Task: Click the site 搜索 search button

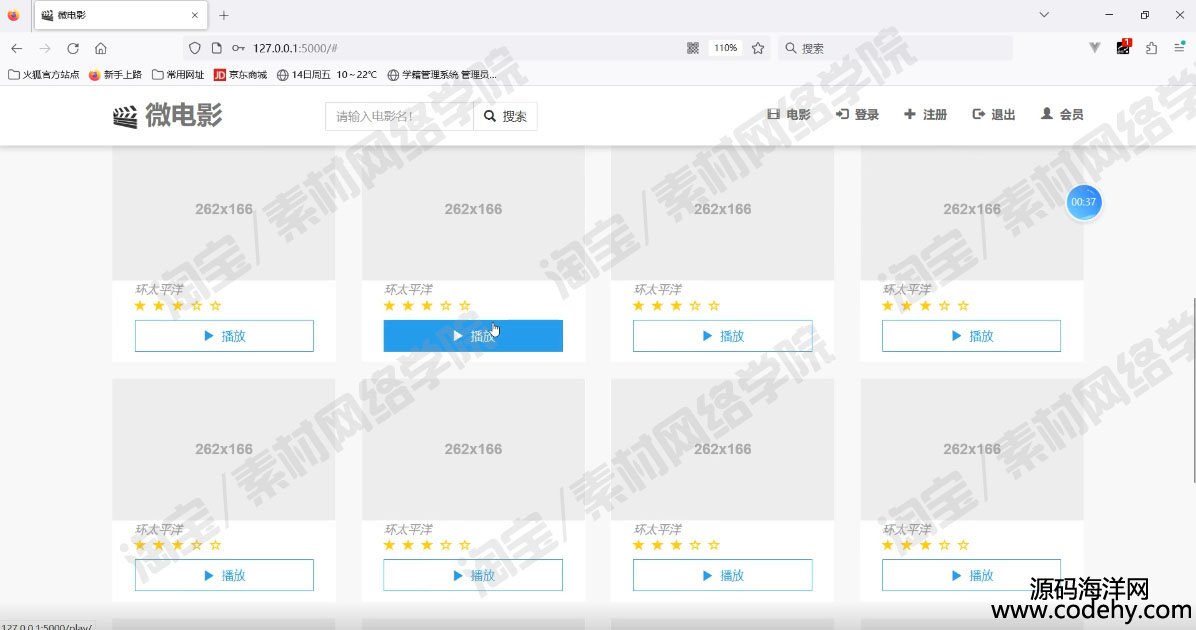Action: tap(505, 116)
